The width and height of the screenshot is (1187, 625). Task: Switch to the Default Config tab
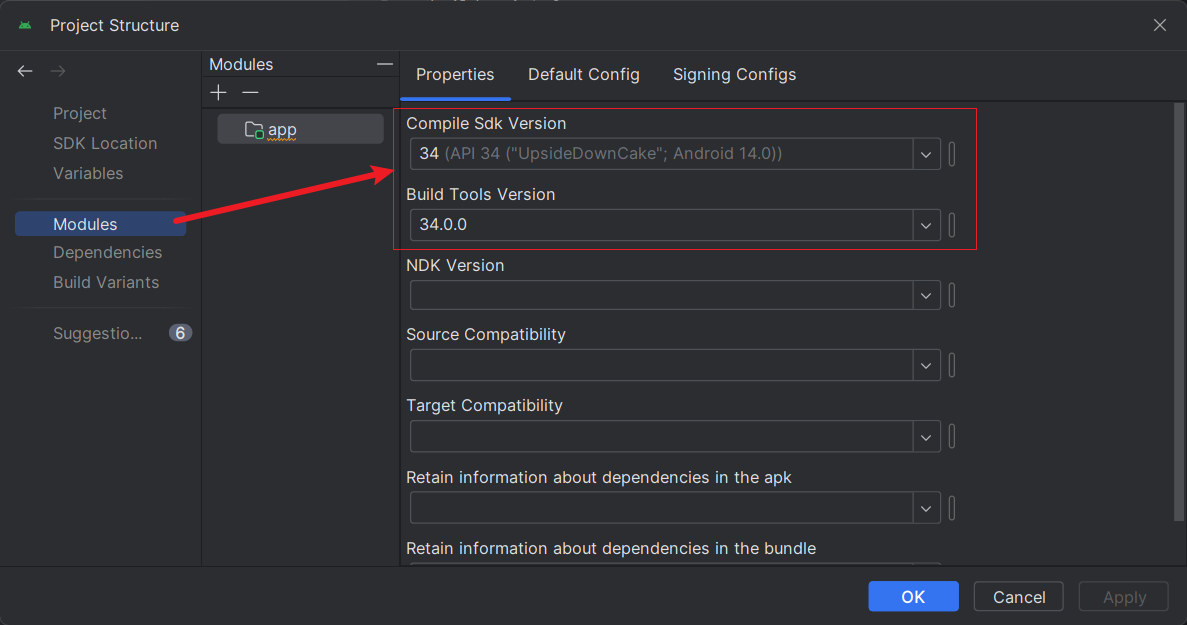[583, 75]
